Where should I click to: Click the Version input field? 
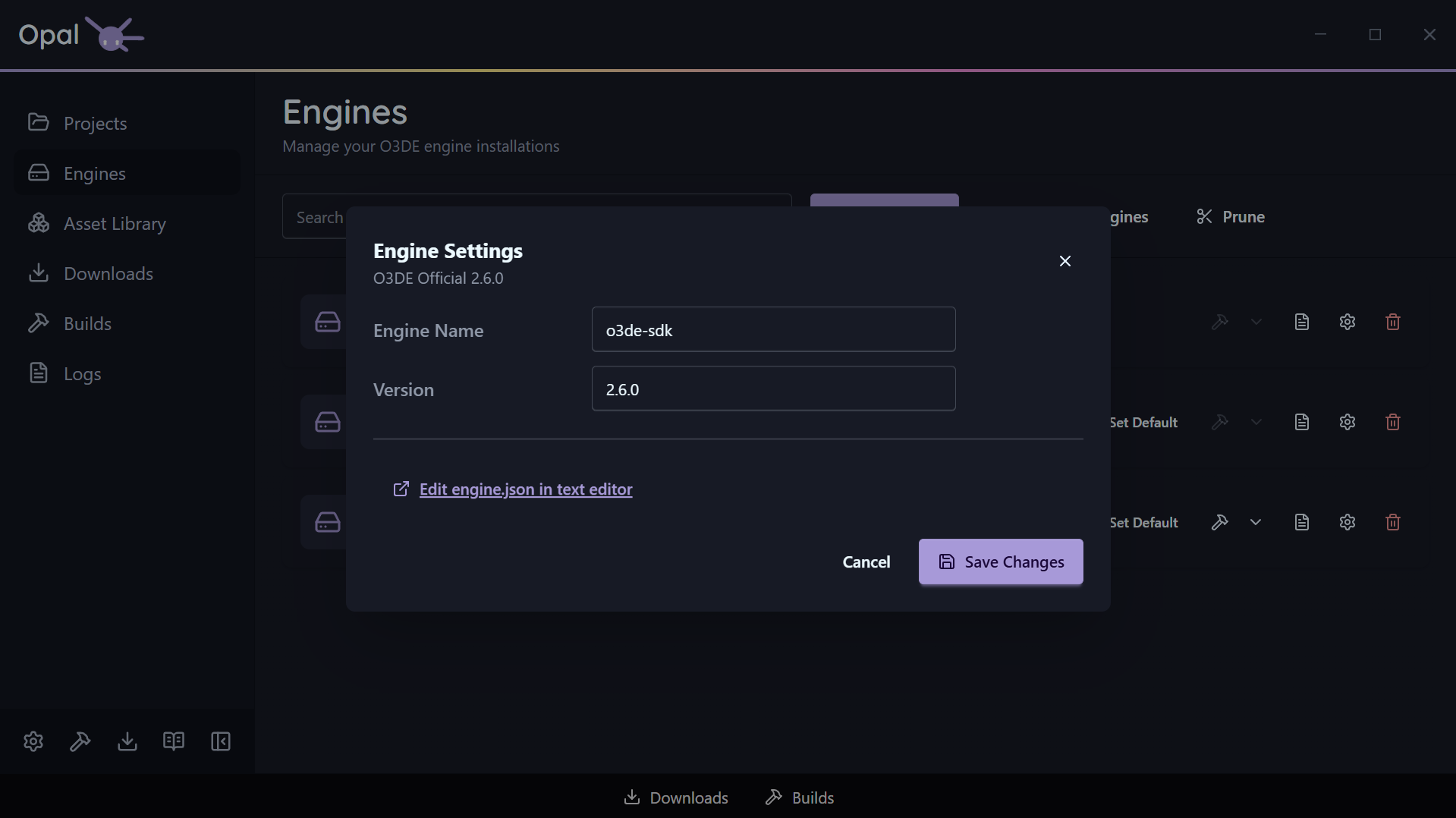(x=773, y=389)
